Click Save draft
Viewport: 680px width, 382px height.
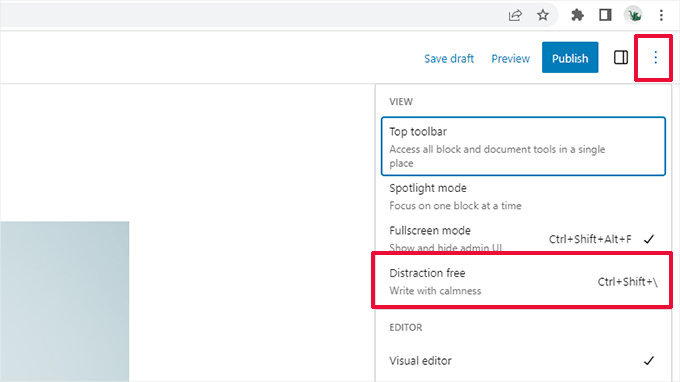[448, 59]
